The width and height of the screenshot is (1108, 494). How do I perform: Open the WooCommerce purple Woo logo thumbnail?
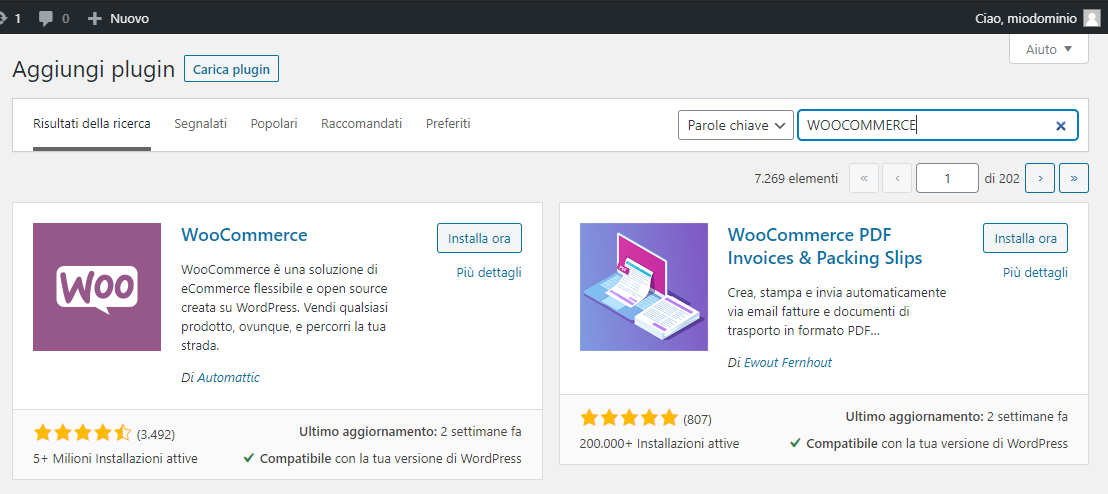click(x=97, y=287)
